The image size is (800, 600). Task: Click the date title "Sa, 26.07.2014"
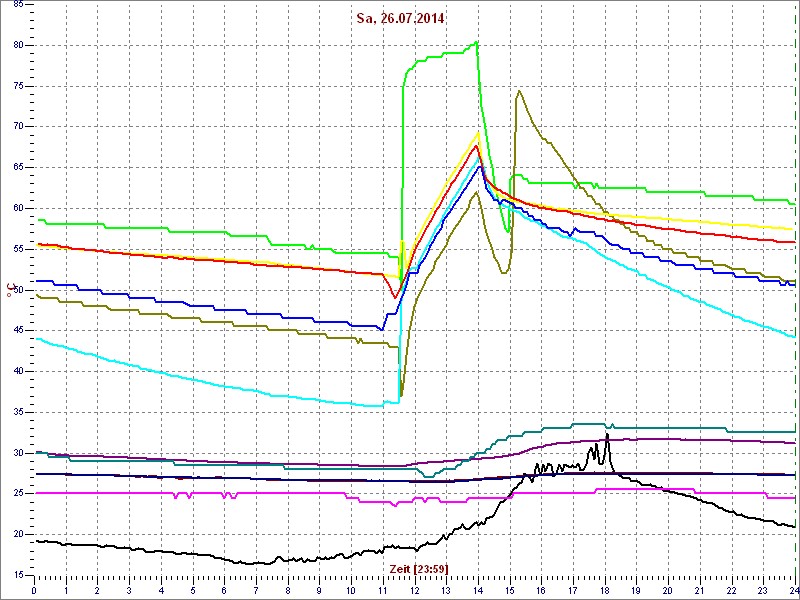pos(400,19)
